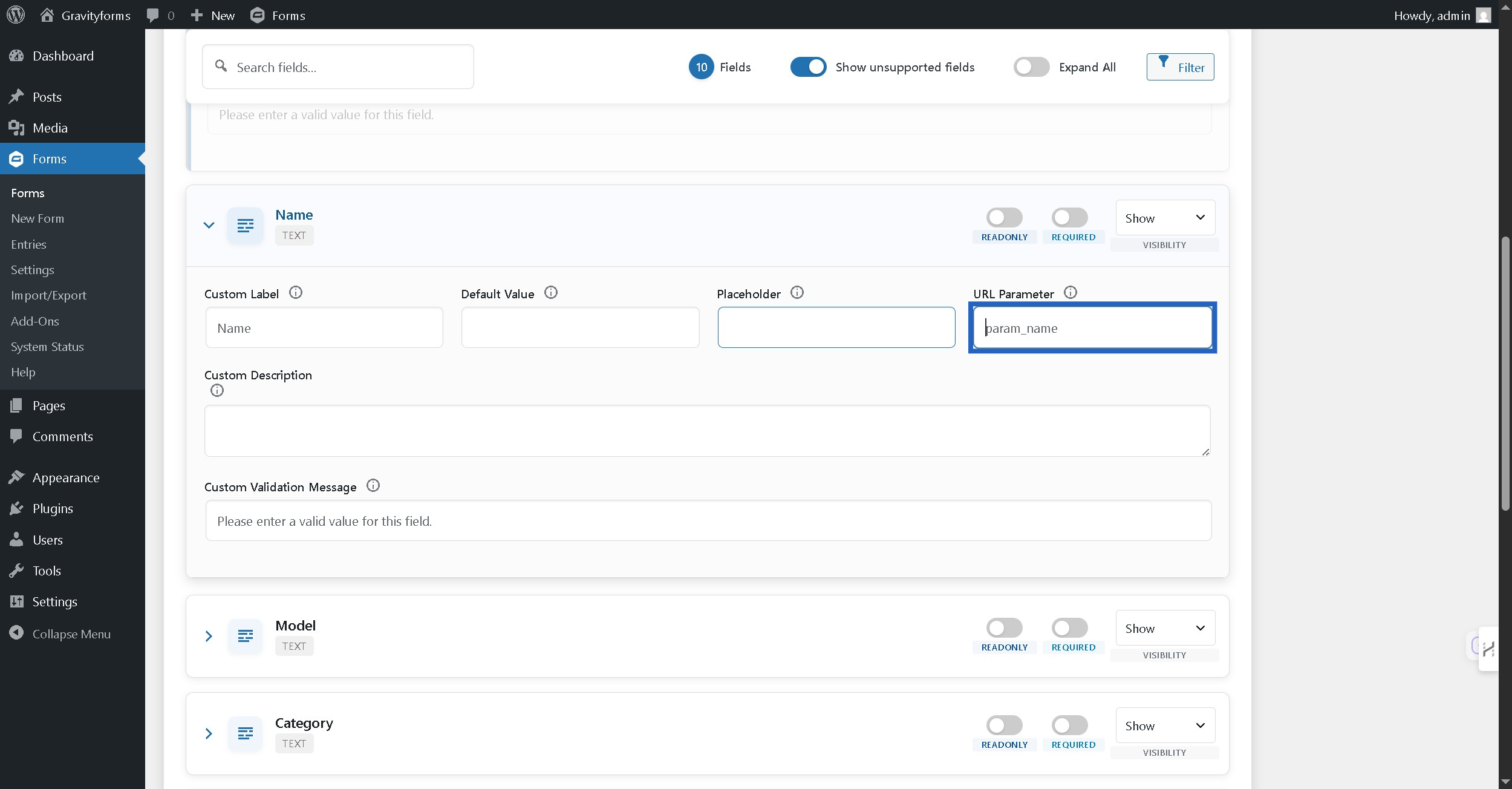Click the Filter button
The height and width of the screenshot is (789, 1512).
click(x=1180, y=67)
